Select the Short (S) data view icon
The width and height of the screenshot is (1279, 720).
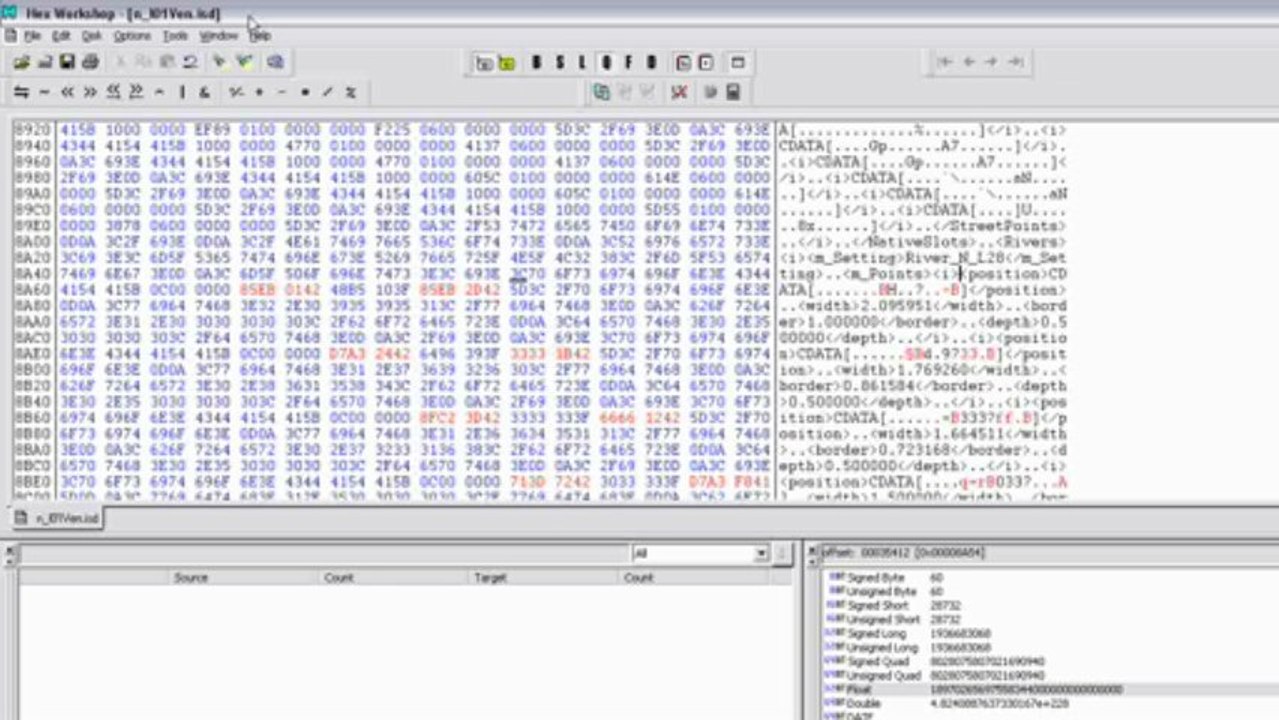coord(560,63)
